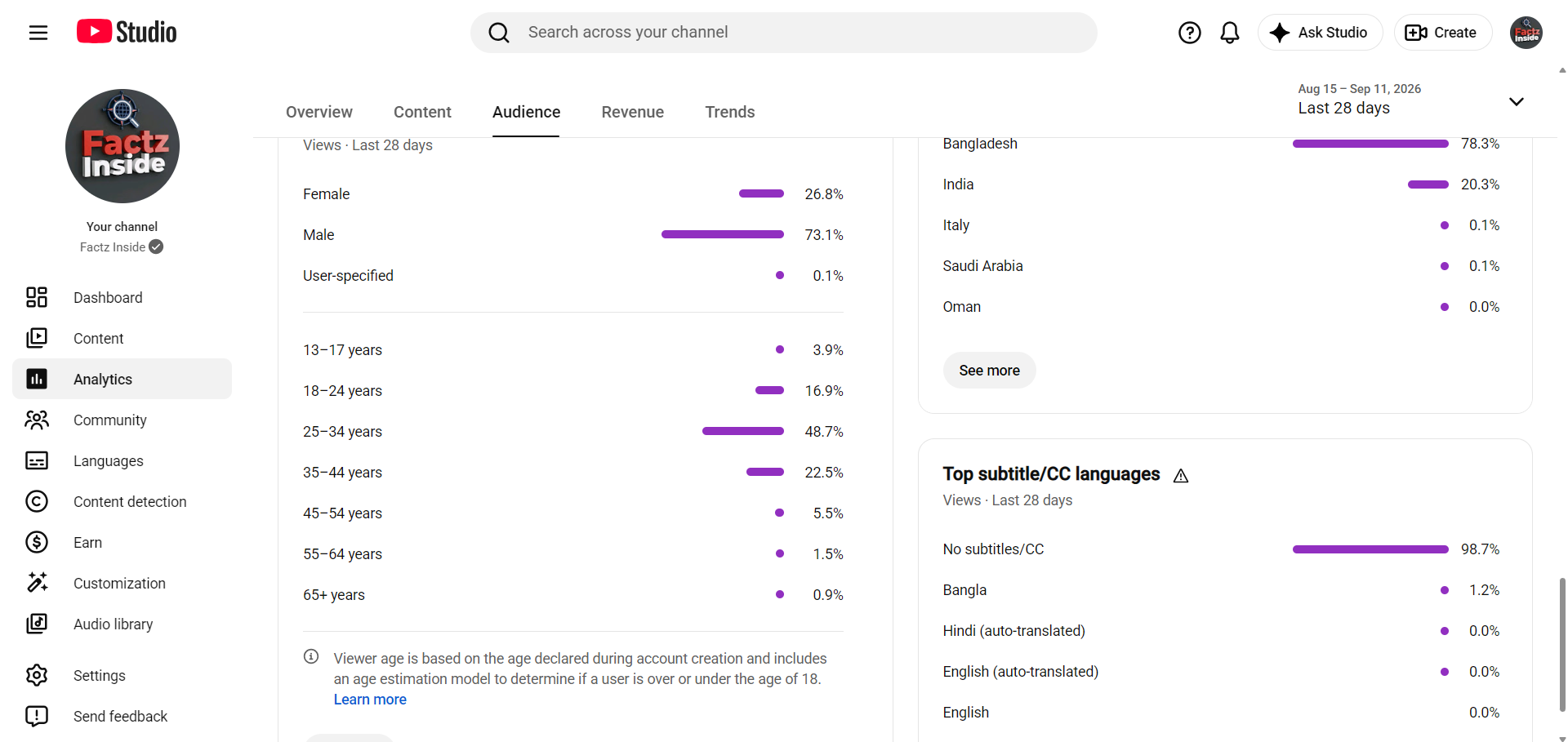Open the Earn dollar icon
The width and height of the screenshot is (1568, 742).
tap(37, 542)
